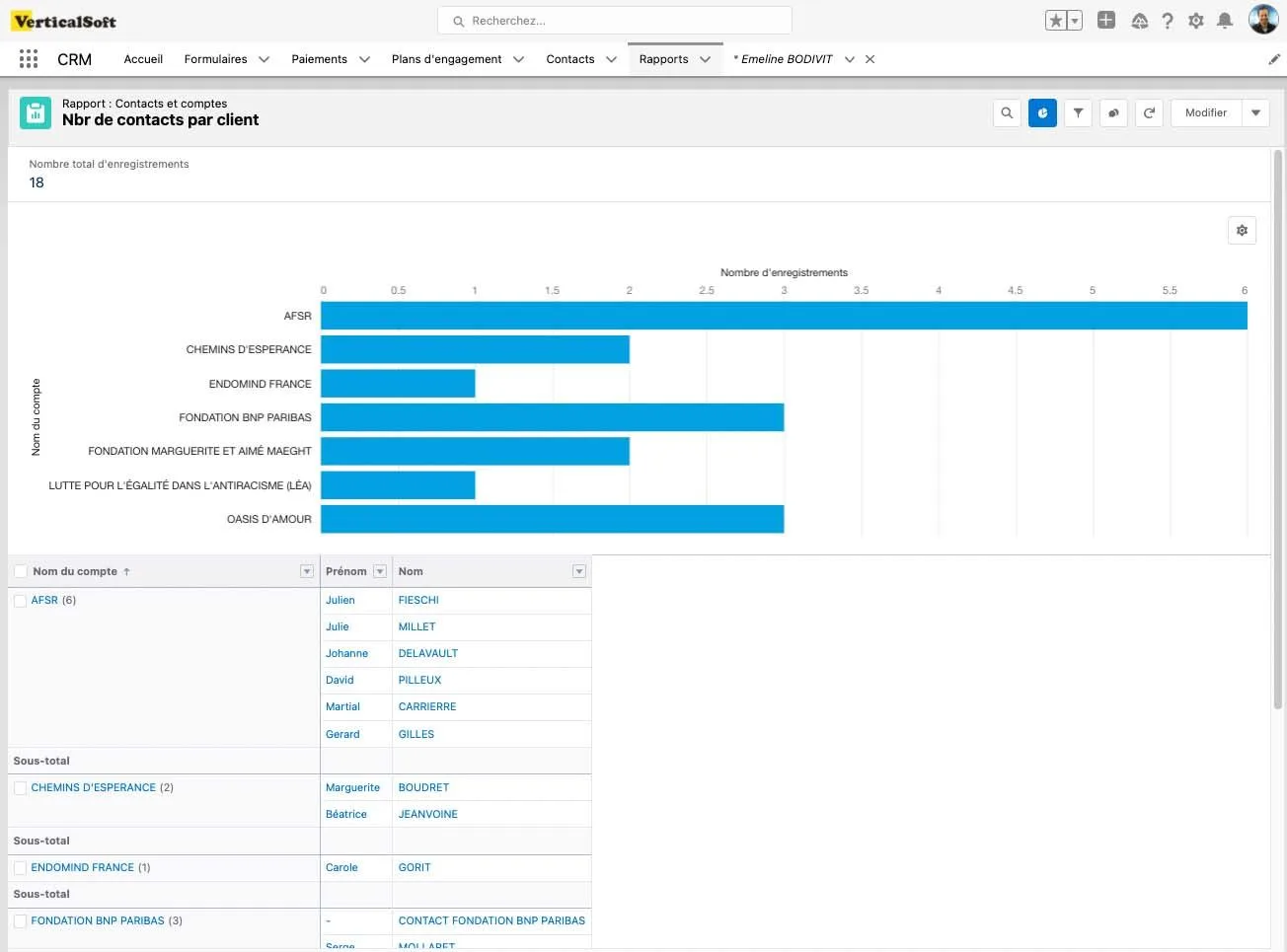Click the Modifier button

pos(1206,113)
